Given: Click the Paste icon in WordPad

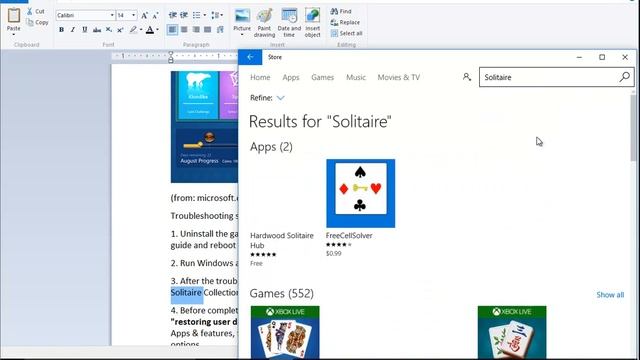Looking at the screenshot, I should 13,16.
